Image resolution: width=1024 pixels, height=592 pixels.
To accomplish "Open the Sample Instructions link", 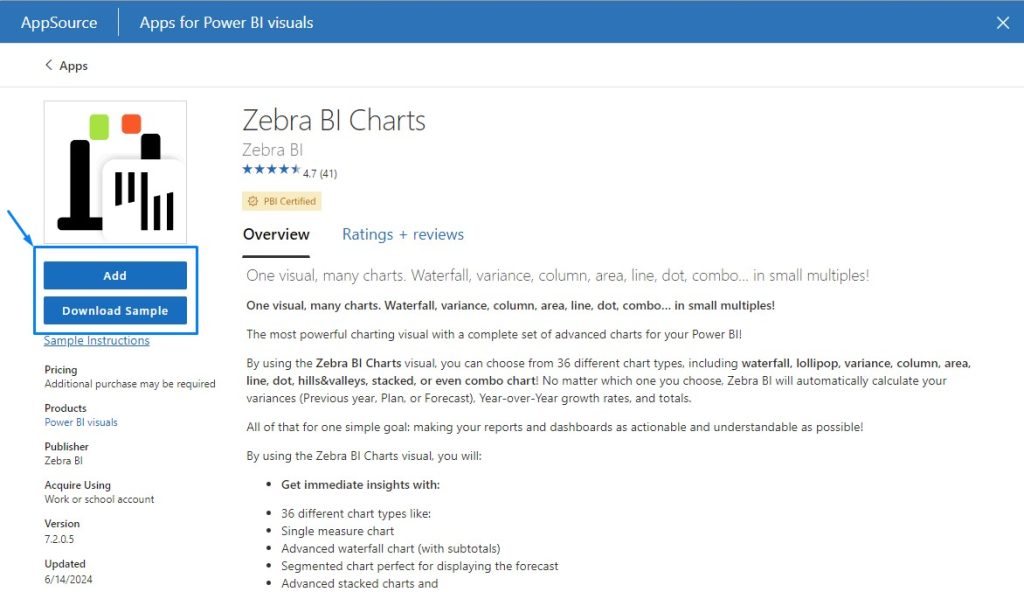I will (x=96, y=340).
